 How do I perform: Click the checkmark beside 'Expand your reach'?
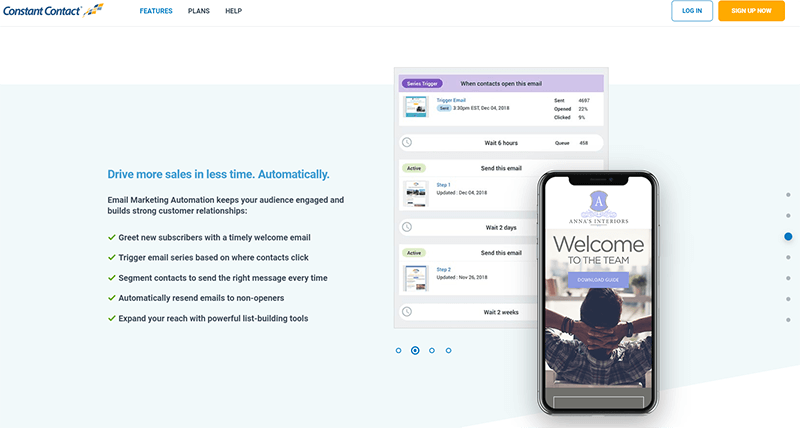[112, 318]
